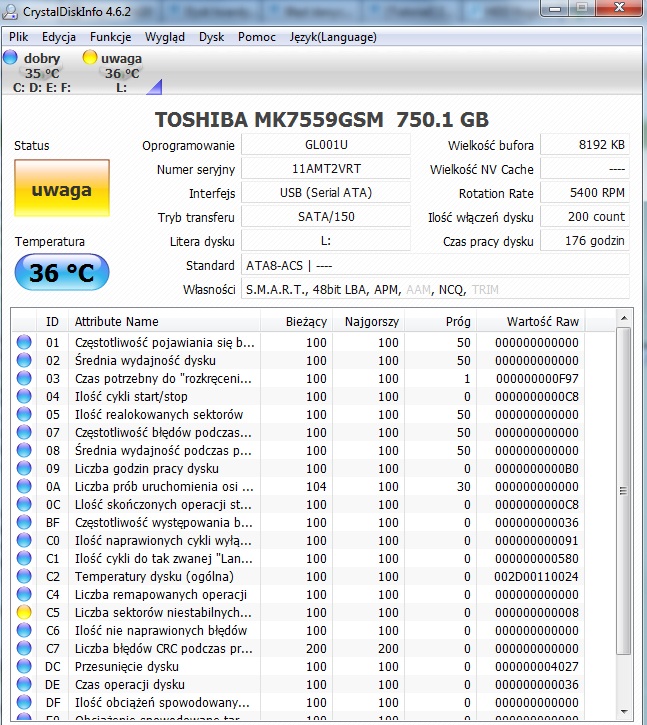The image size is (647, 725).
Task: Open the Język(Language) menu
Action: tap(333, 37)
